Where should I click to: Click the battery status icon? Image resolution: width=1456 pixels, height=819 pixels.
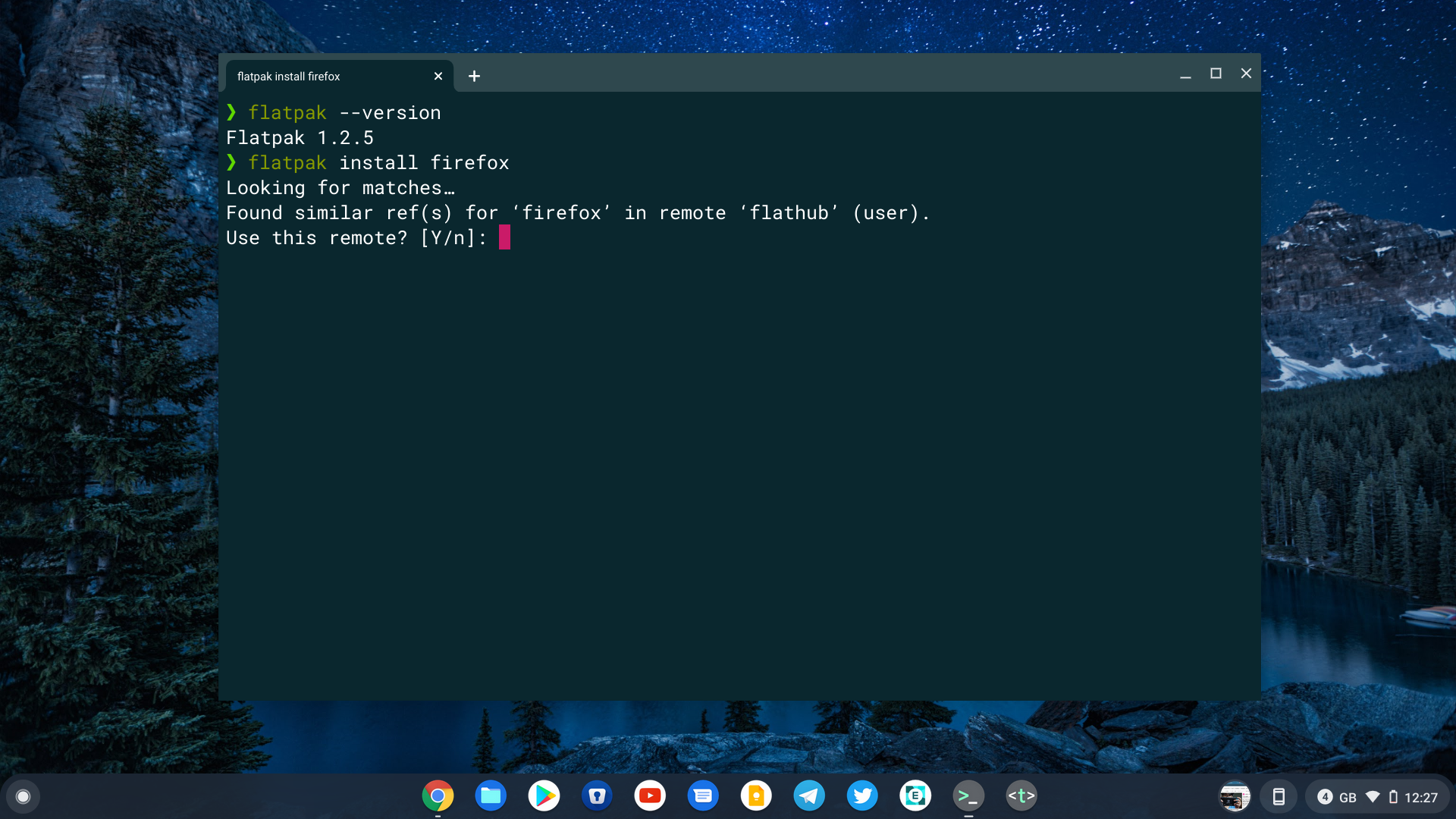1393,797
